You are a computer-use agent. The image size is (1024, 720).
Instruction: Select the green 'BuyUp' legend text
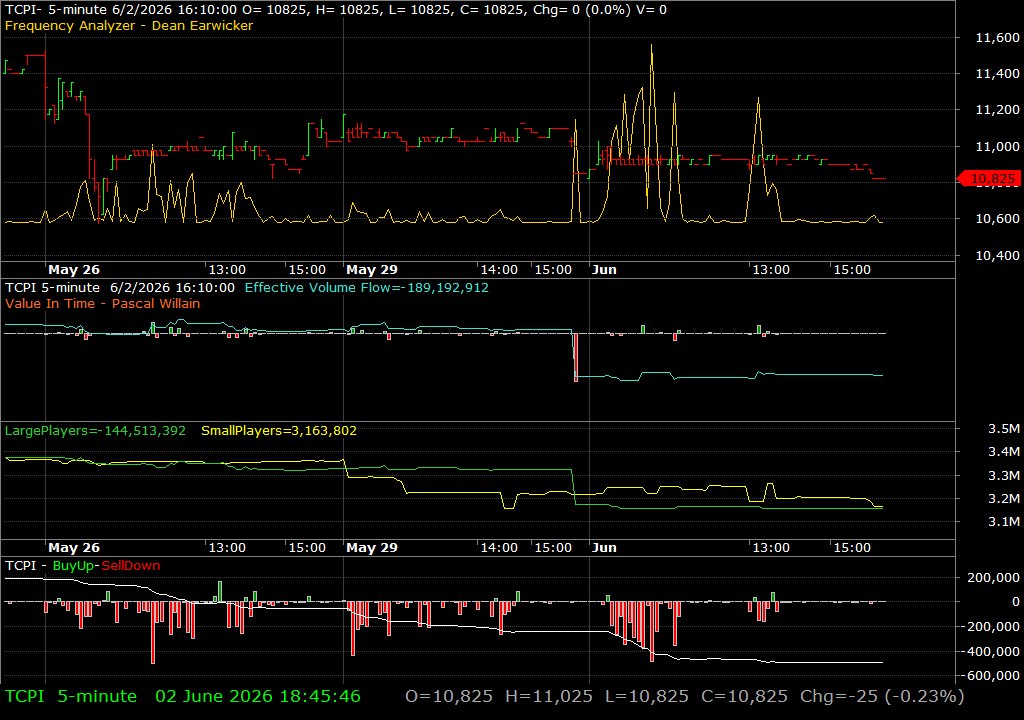73,565
